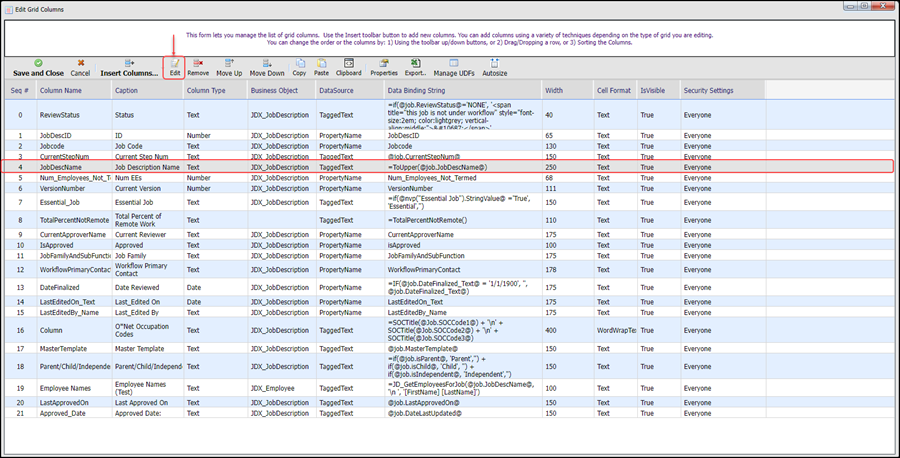Select the CurrentApproverName column name cell

[74, 234]
